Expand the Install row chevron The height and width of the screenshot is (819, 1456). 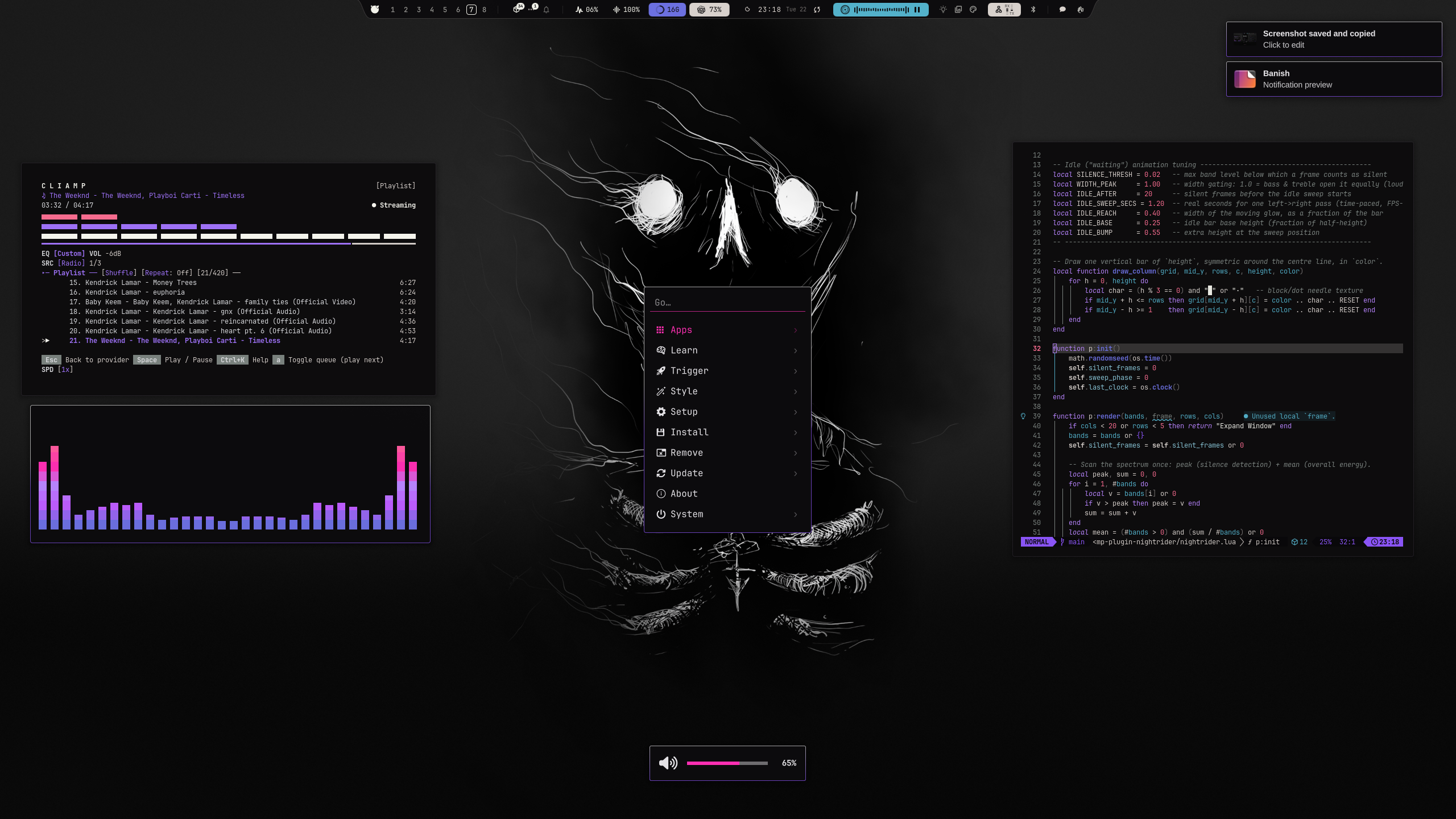pyautogui.click(x=795, y=433)
